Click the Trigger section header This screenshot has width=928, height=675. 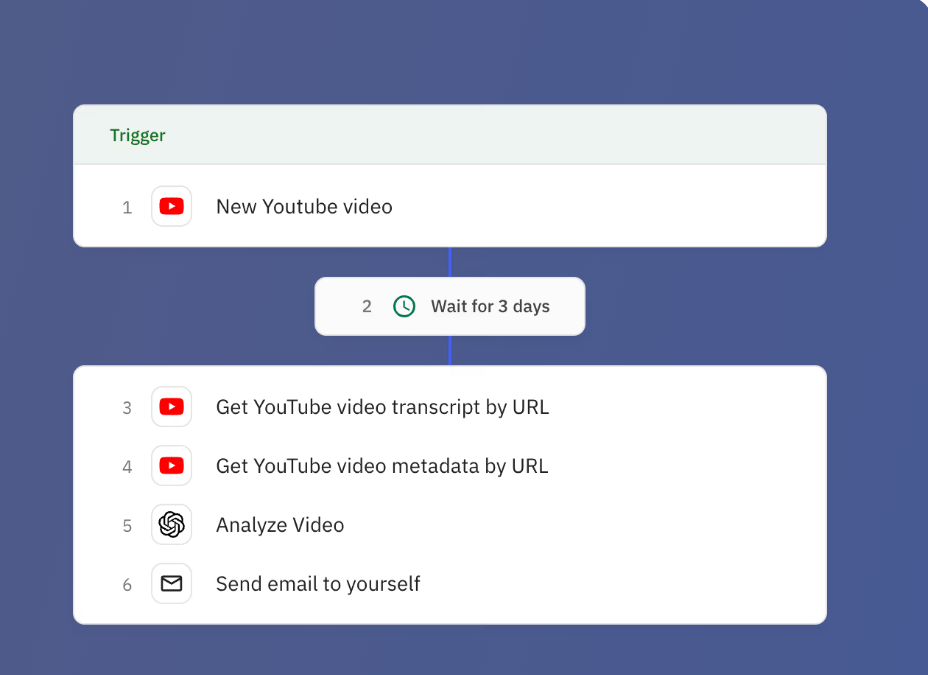tap(138, 135)
